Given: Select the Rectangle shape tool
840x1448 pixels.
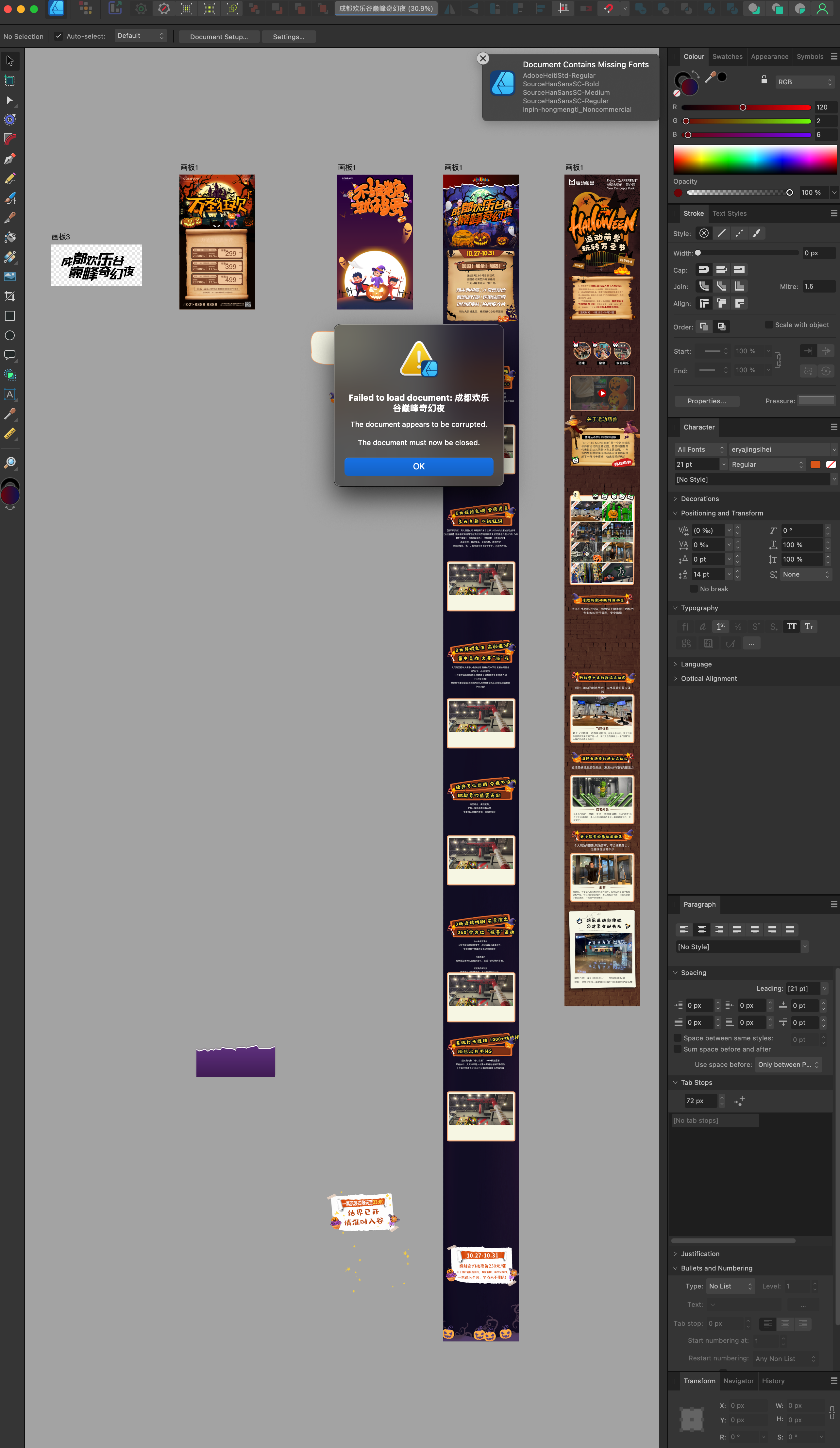Looking at the screenshot, I should coord(10,316).
